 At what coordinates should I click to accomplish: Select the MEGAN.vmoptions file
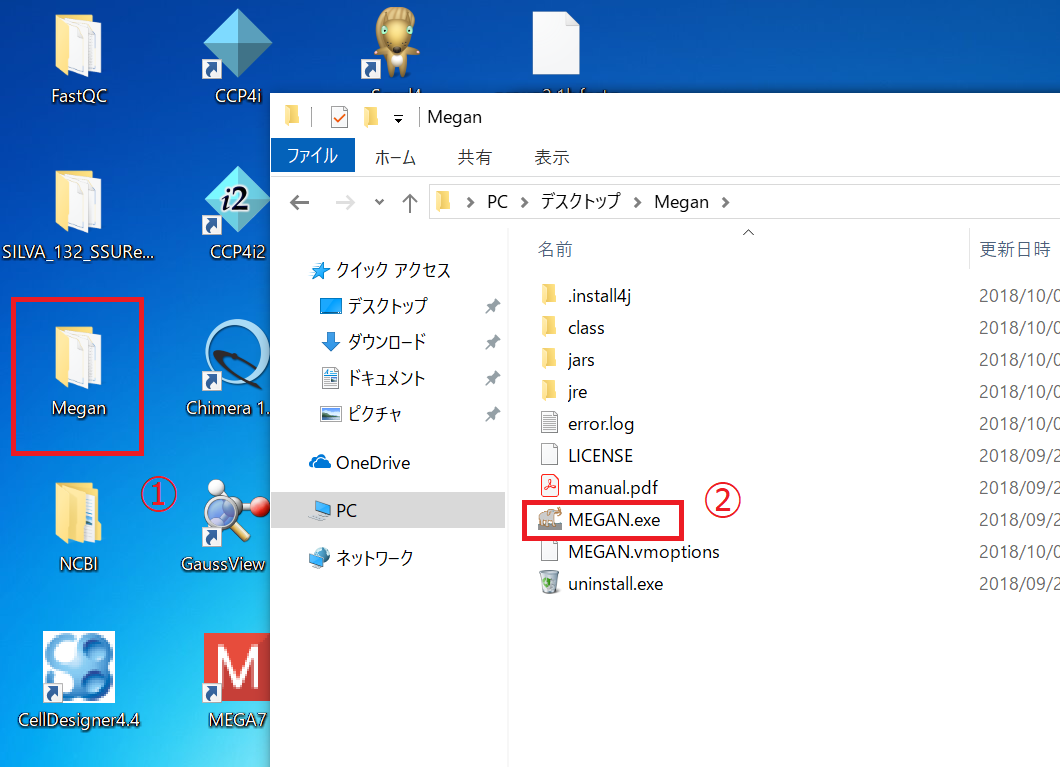pos(629,551)
